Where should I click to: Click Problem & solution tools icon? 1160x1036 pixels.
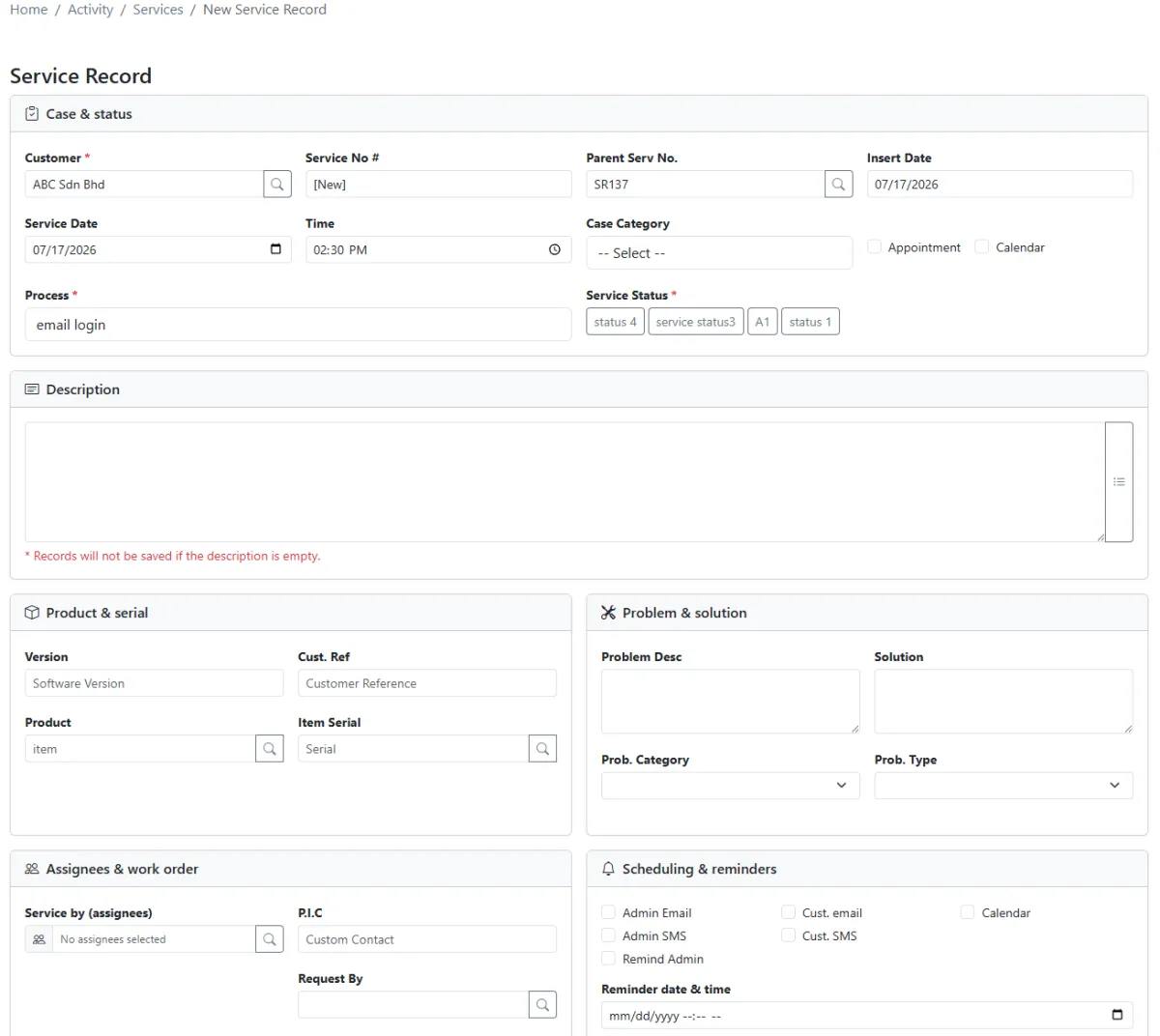coord(608,613)
